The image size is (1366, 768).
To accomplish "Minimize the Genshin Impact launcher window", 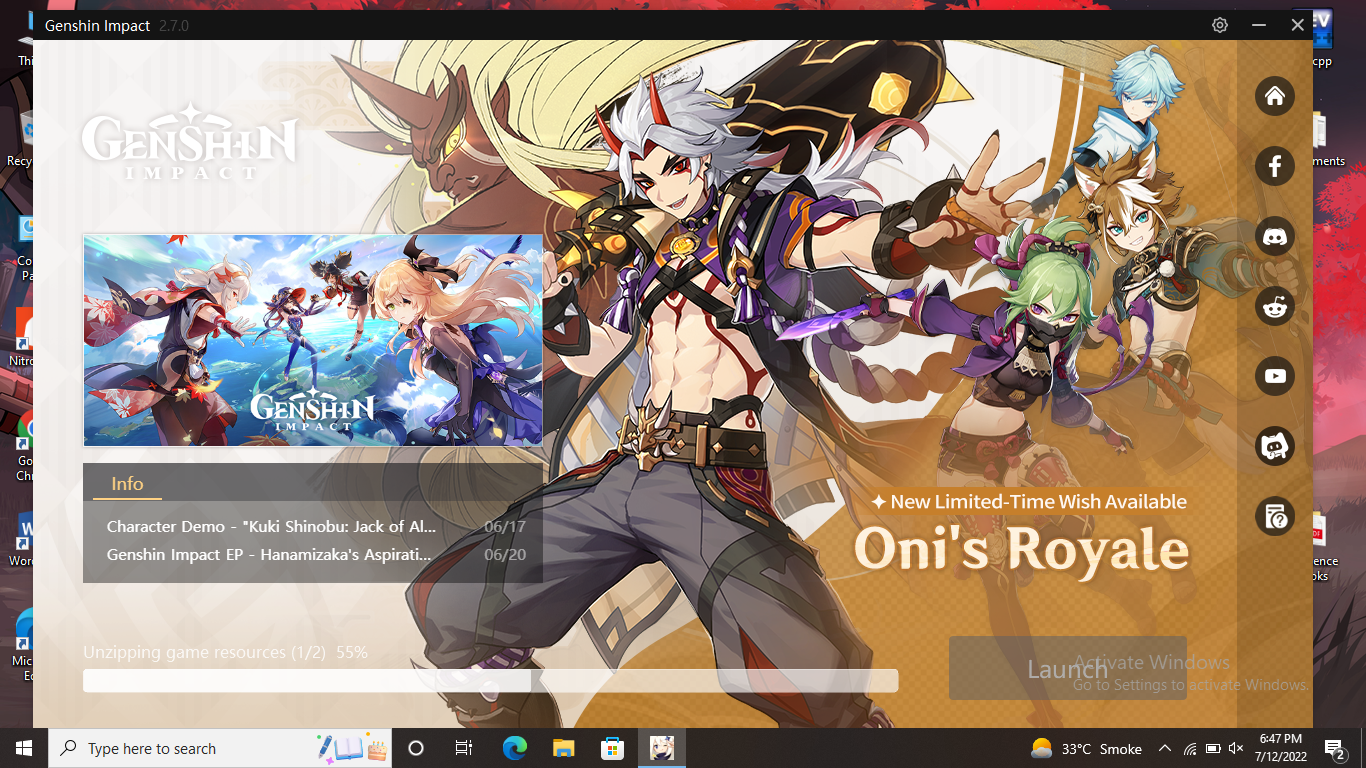I will tap(1259, 25).
